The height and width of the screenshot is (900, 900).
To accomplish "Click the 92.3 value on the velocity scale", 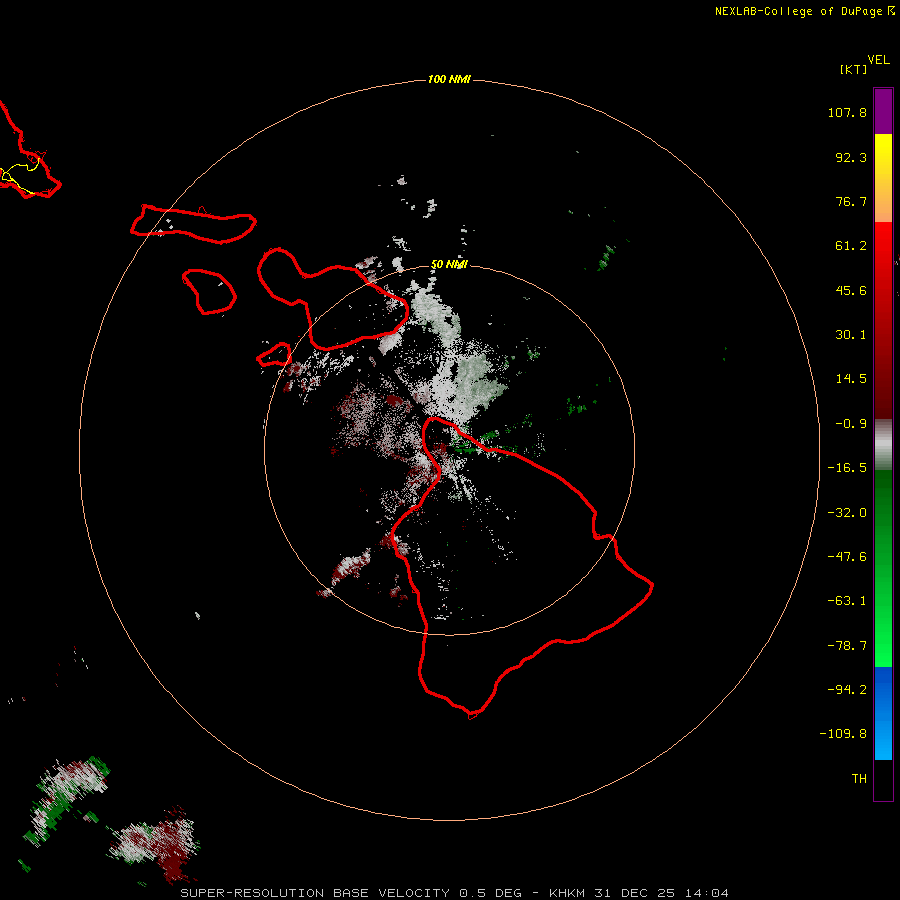I will (x=851, y=157).
